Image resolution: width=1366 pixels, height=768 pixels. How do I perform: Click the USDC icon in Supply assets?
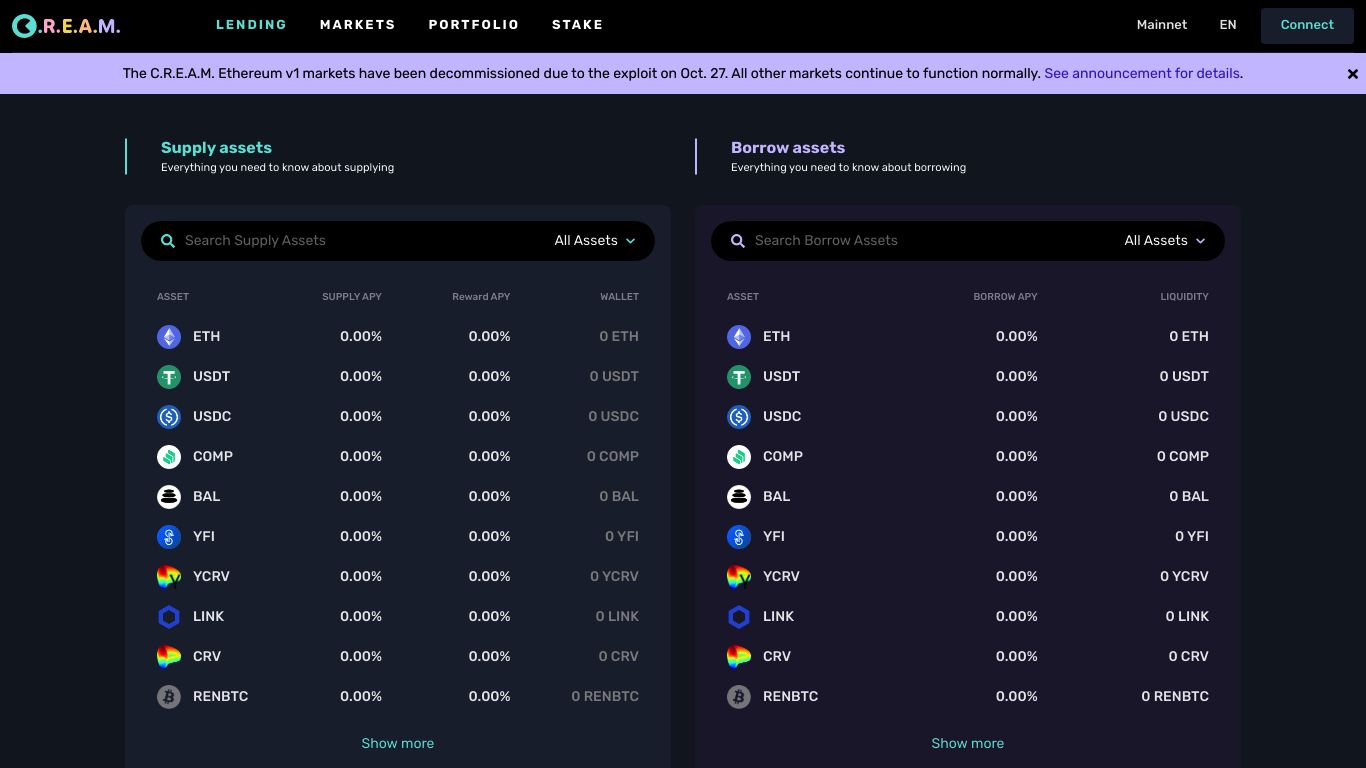(x=169, y=417)
